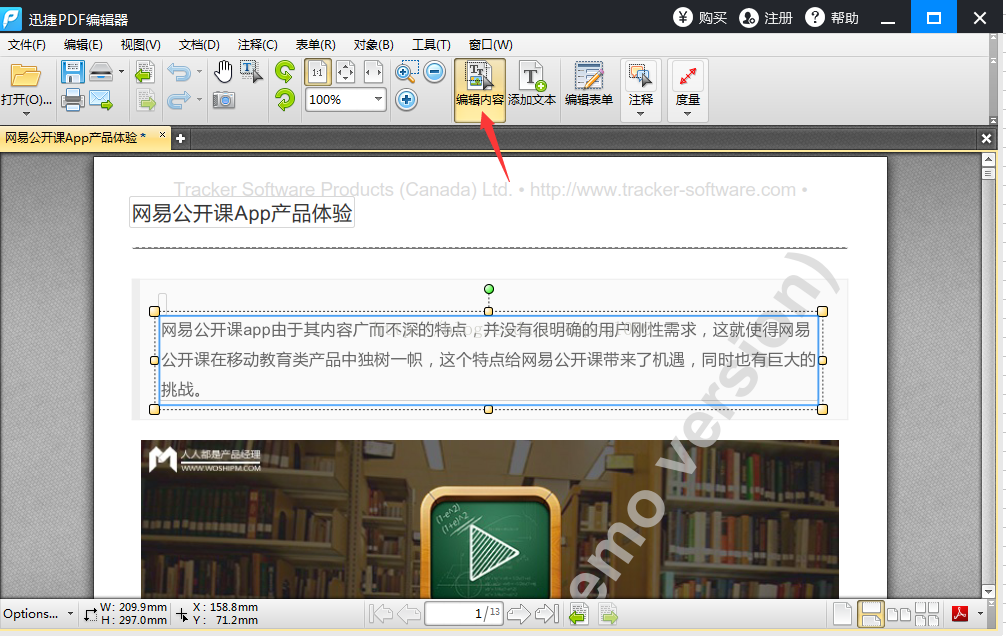
Task: Click the top green previous-view page icon
Action: click(x=145, y=72)
